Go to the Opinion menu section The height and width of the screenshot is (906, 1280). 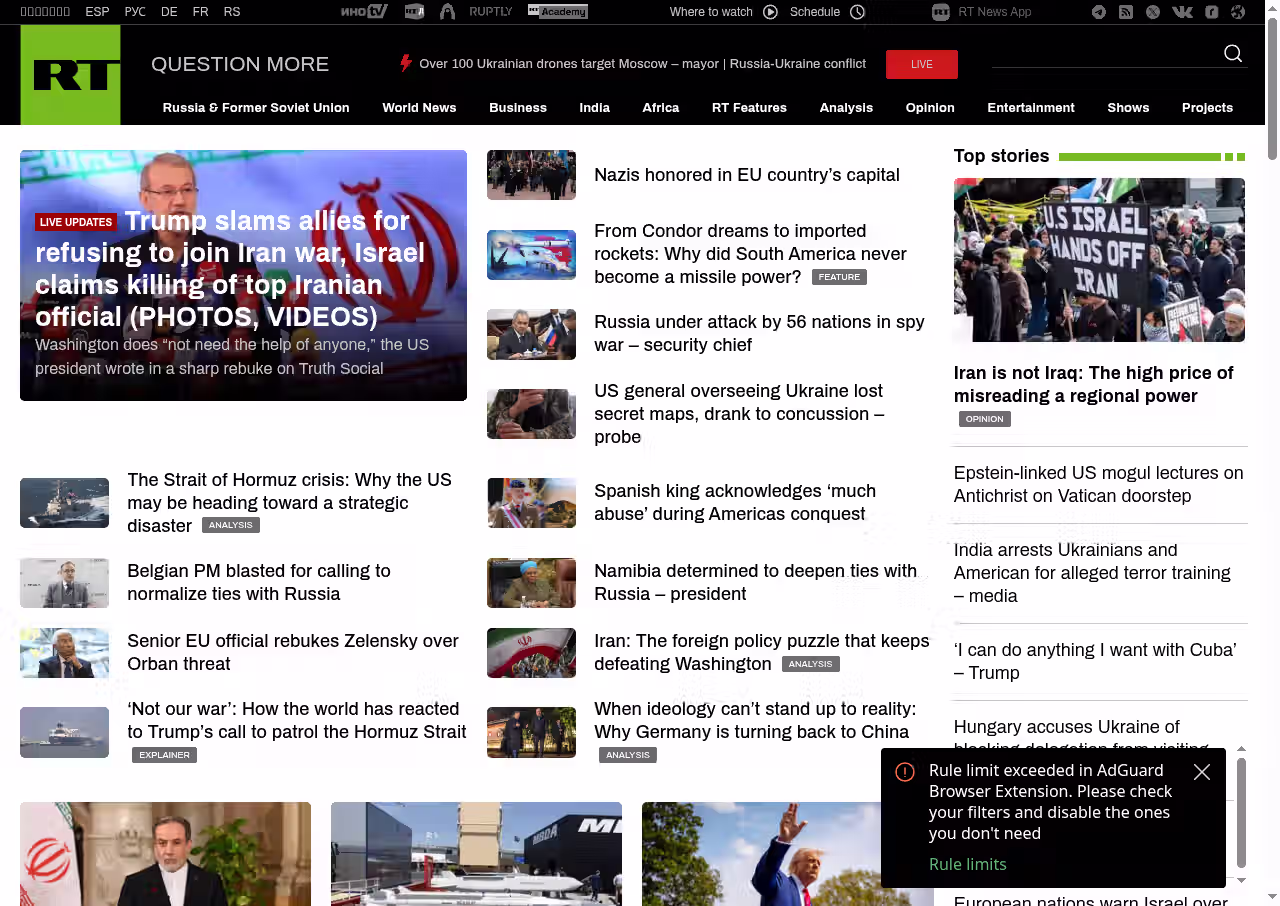pyautogui.click(x=930, y=108)
